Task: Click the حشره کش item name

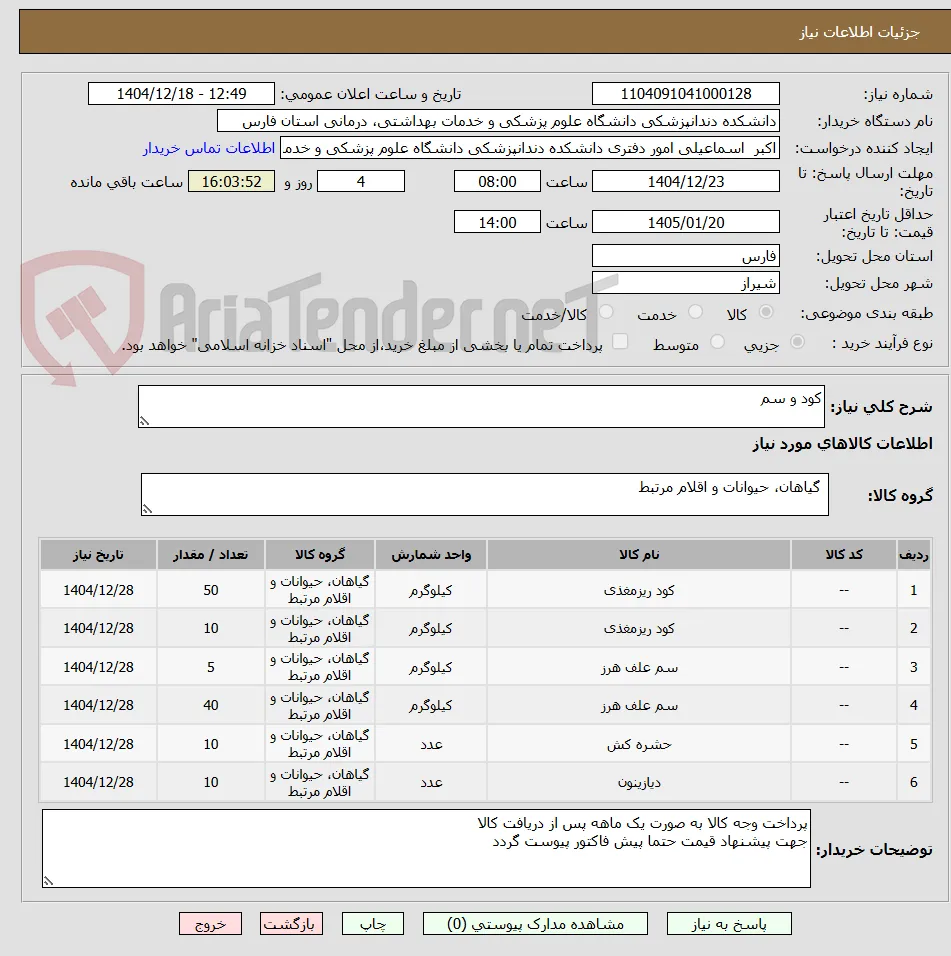Action: [x=639, y=744]
